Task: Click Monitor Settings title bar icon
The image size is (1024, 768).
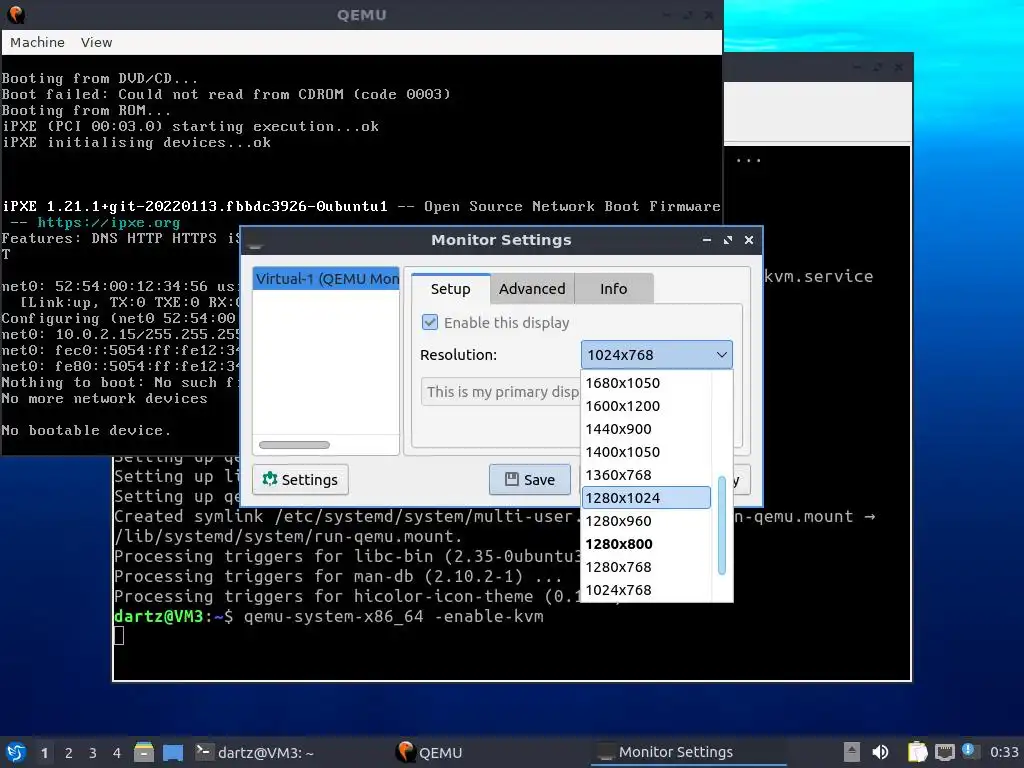Action: [x=255, y=242]
